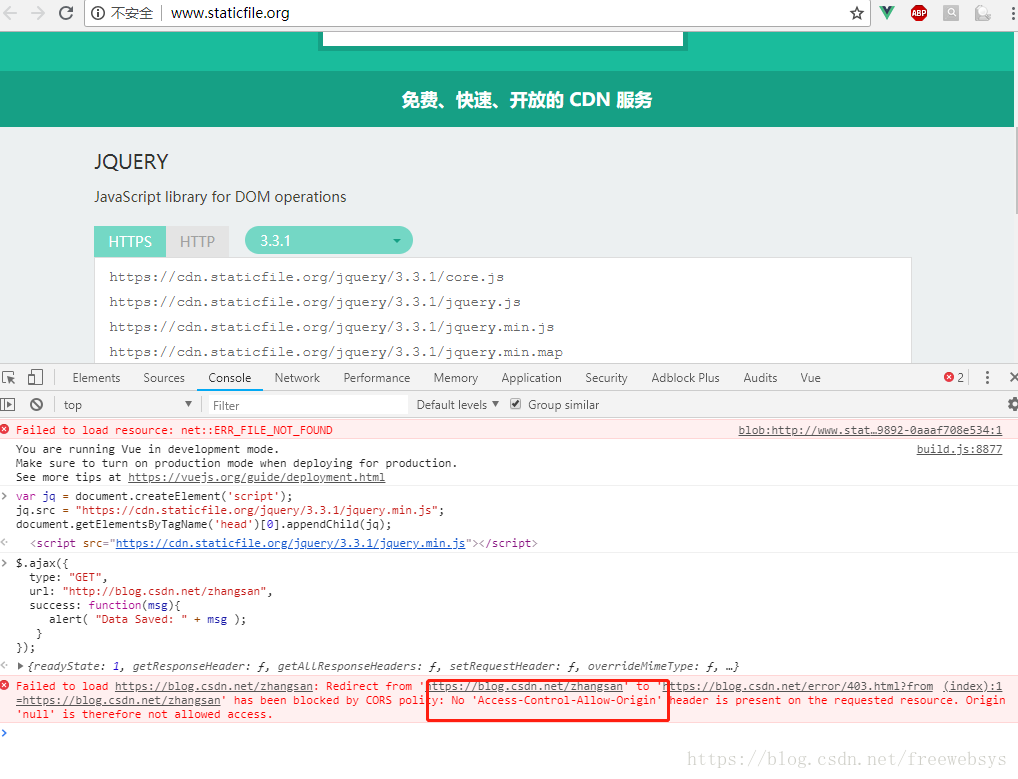Screen dimensions: 1018x779
Task: View the site info insecure indicator
Action: click(122, 13)
